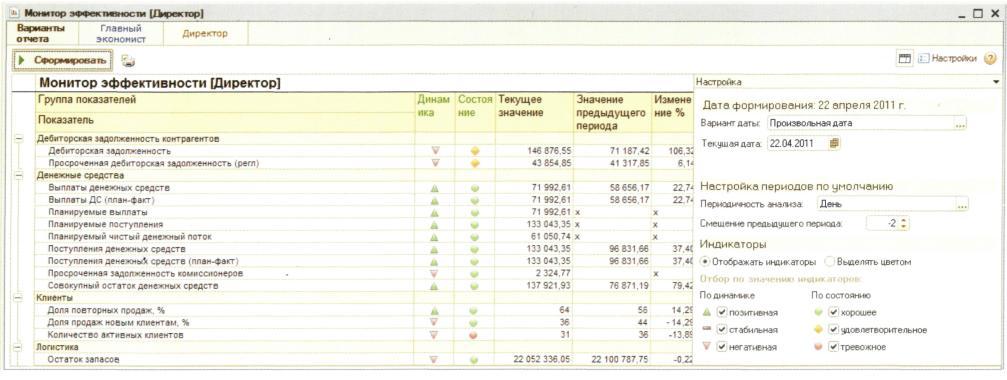Open the Настройка panel dropdown arrow
1007x380 pixels.
tap(996, 82)
